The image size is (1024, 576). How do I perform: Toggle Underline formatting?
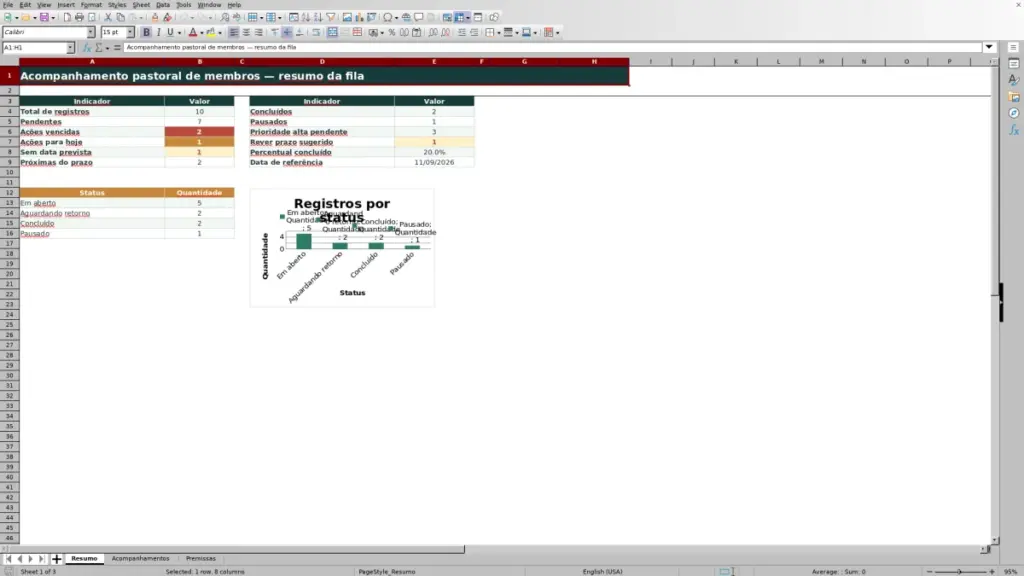click(x=170, y=33)
